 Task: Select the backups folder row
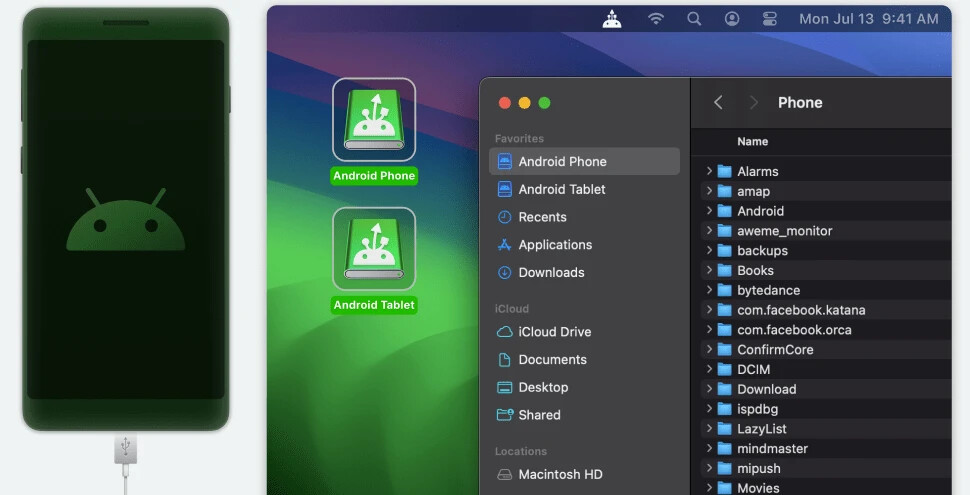coord(762,251)
